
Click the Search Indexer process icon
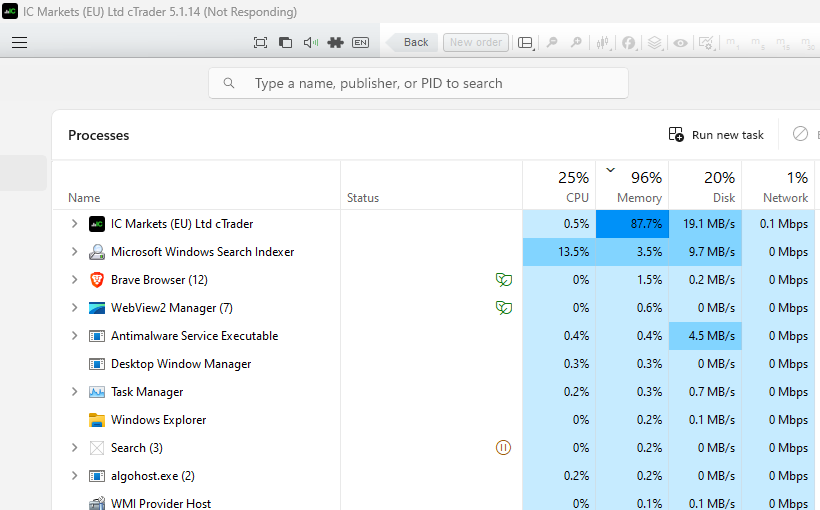point(97,252)
